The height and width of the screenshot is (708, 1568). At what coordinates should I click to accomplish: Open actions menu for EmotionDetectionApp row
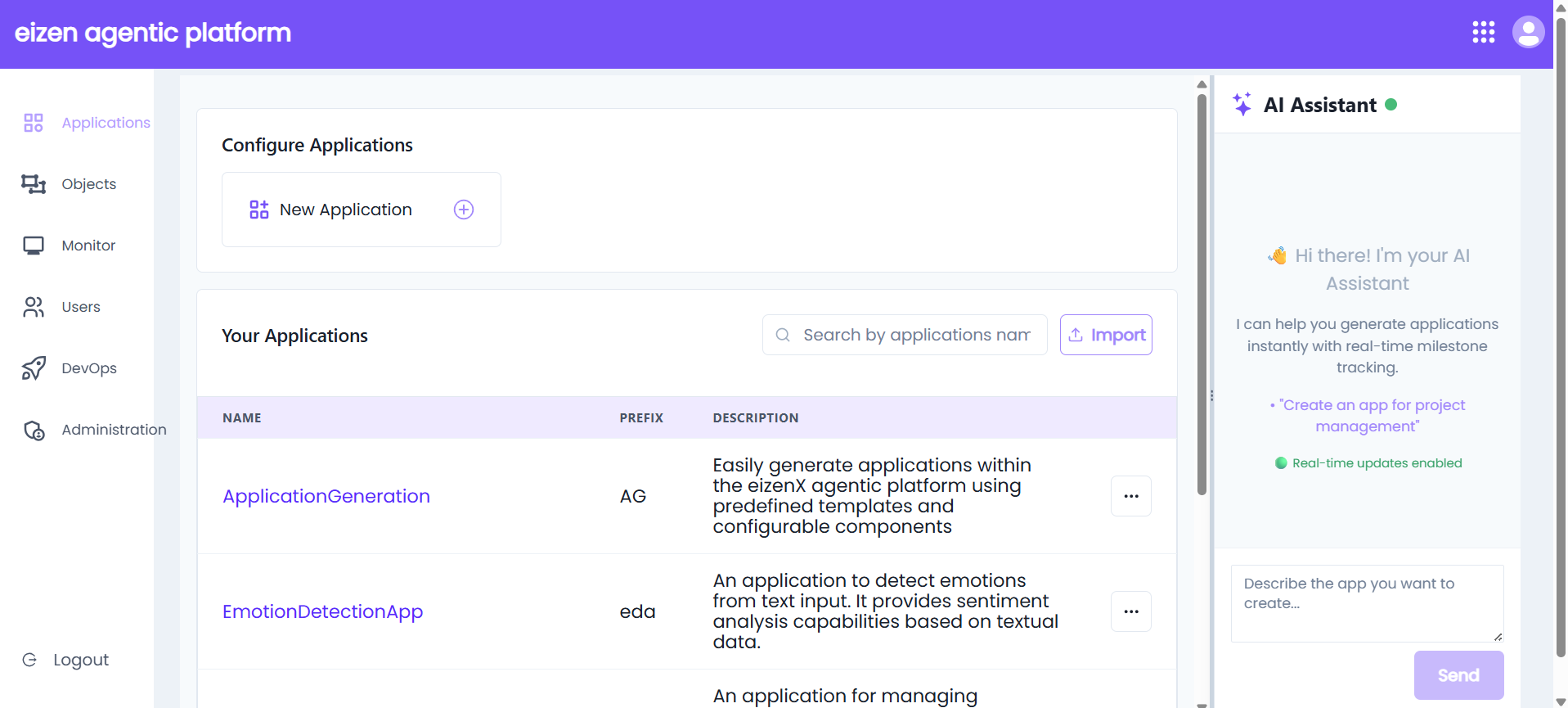[1131, 611]
